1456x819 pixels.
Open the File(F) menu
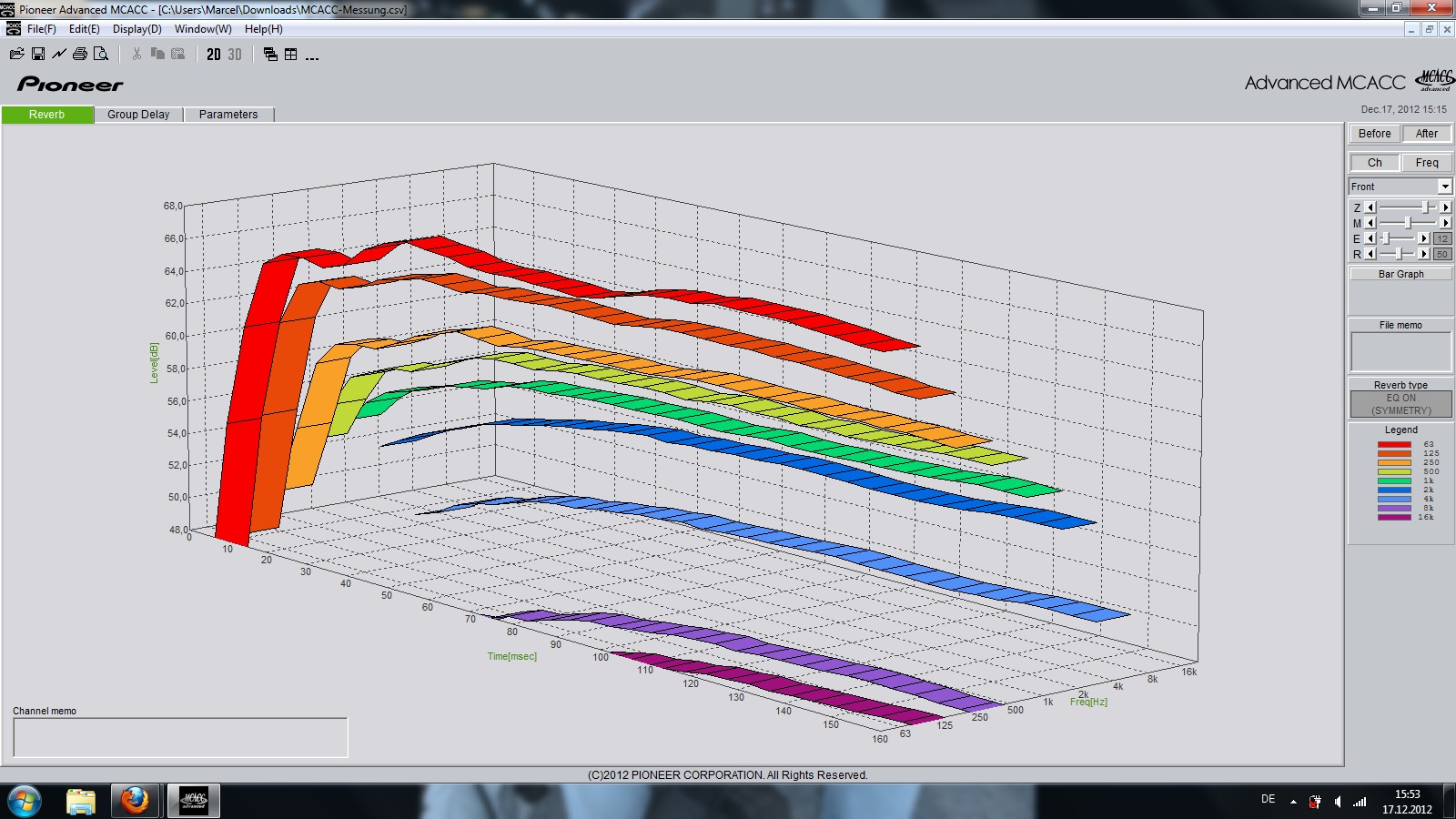click(x=42, y=29)
